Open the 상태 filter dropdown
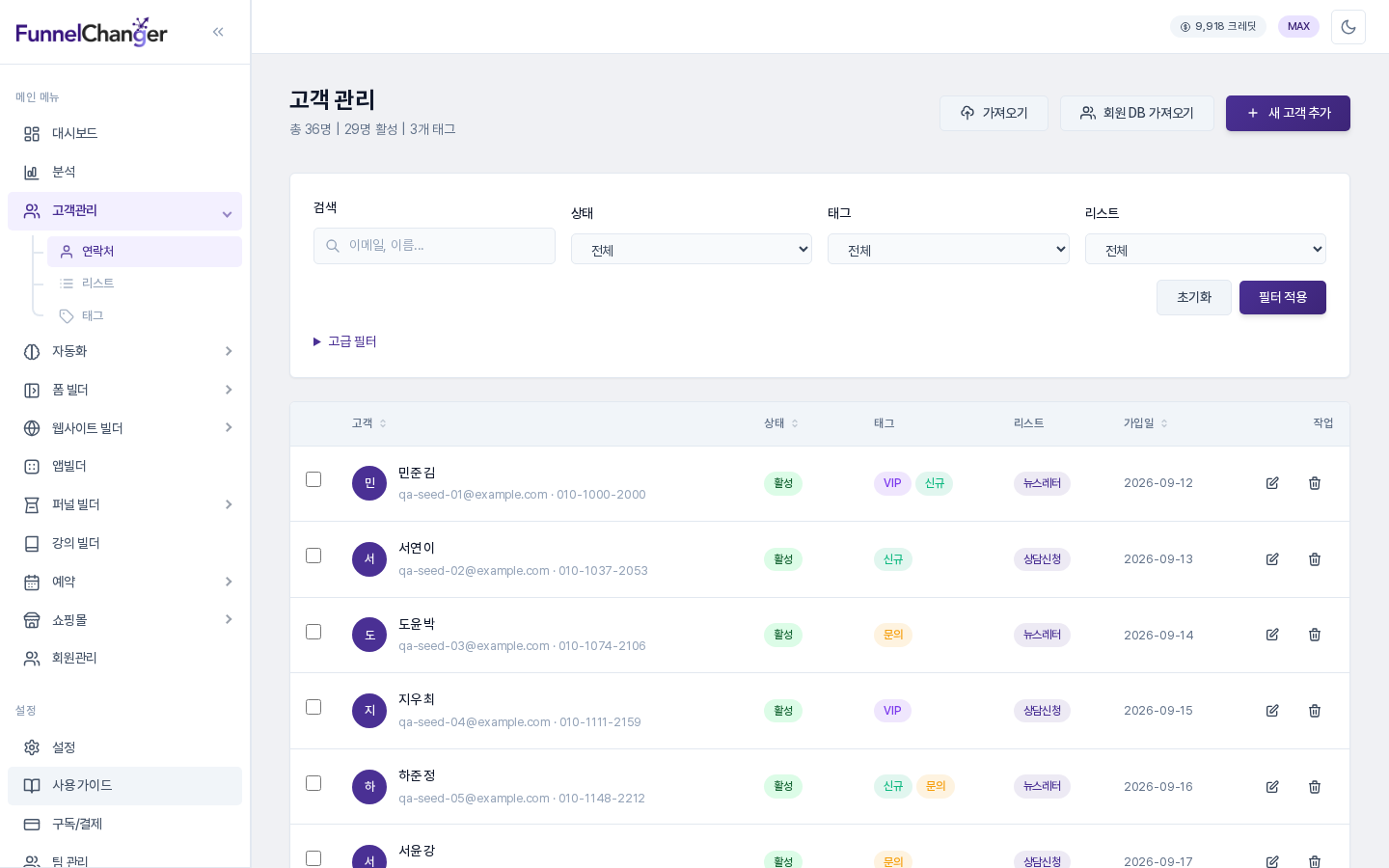The height and width of the screenshot is (868, 1389). click(692, 249)
